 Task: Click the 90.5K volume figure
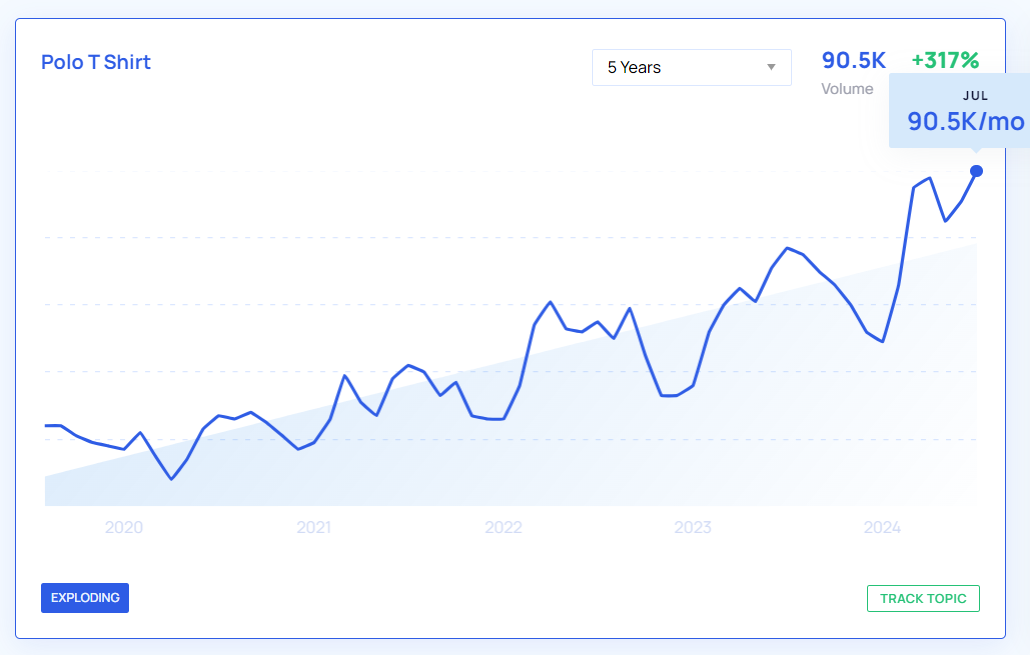tap(854, 61)
